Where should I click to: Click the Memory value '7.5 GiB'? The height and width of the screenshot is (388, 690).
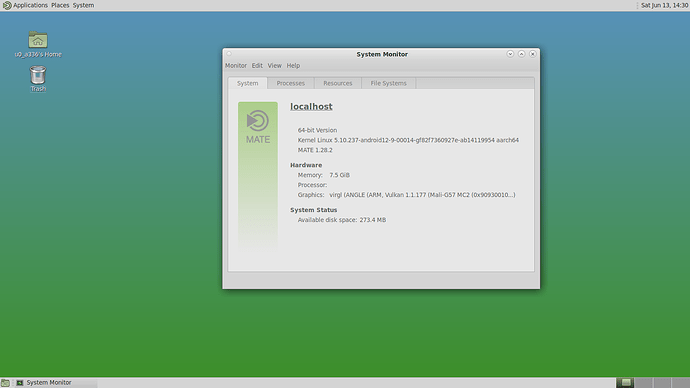pyautogui.click(x=339, y=175)
